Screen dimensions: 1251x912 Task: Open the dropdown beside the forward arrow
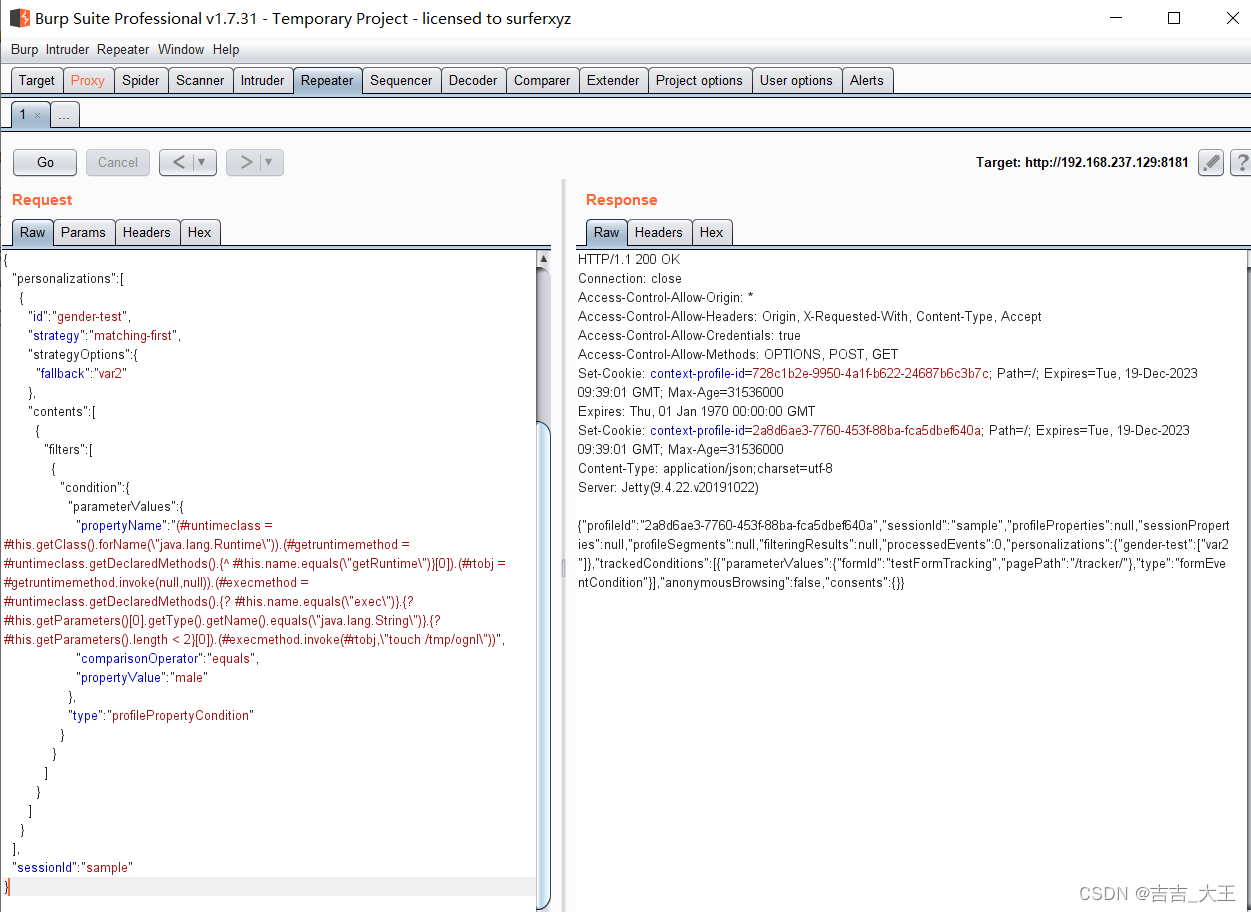point(270,162)
